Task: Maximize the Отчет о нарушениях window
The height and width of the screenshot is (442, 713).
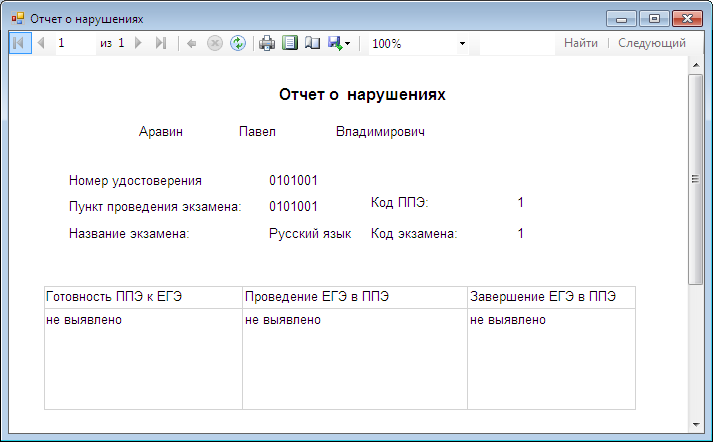Action: (654, 19)
